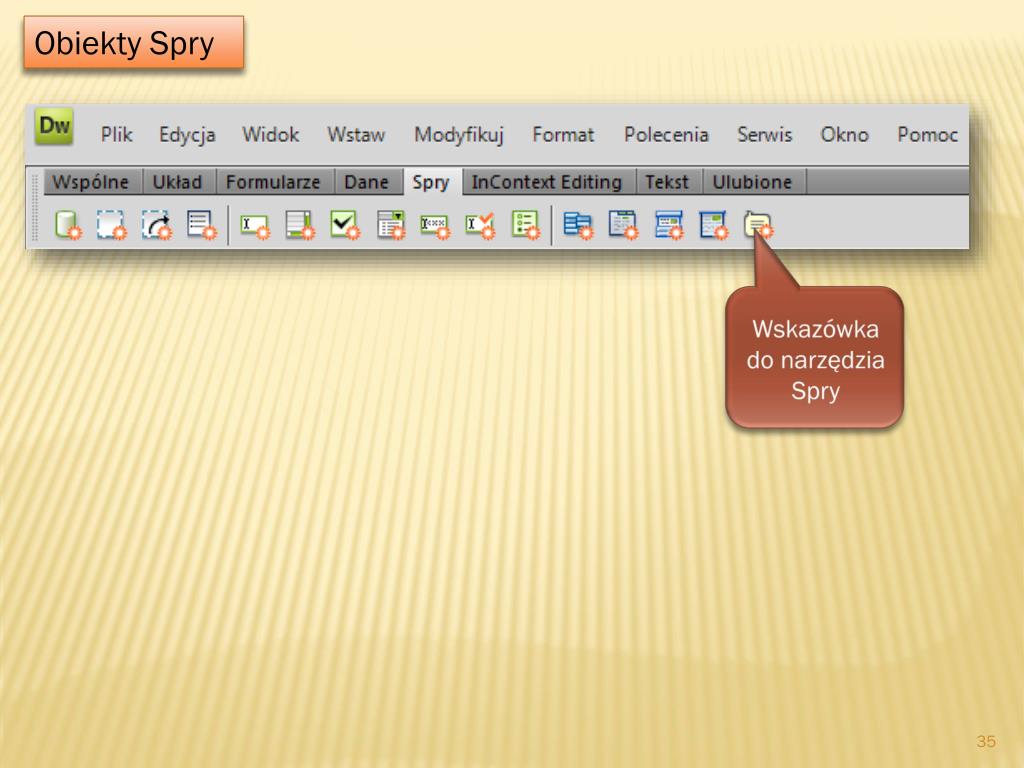The height and width of the screenshot is (768, 1024).
Task: Insert a Spry Region
Action: (x=112, y=225)
